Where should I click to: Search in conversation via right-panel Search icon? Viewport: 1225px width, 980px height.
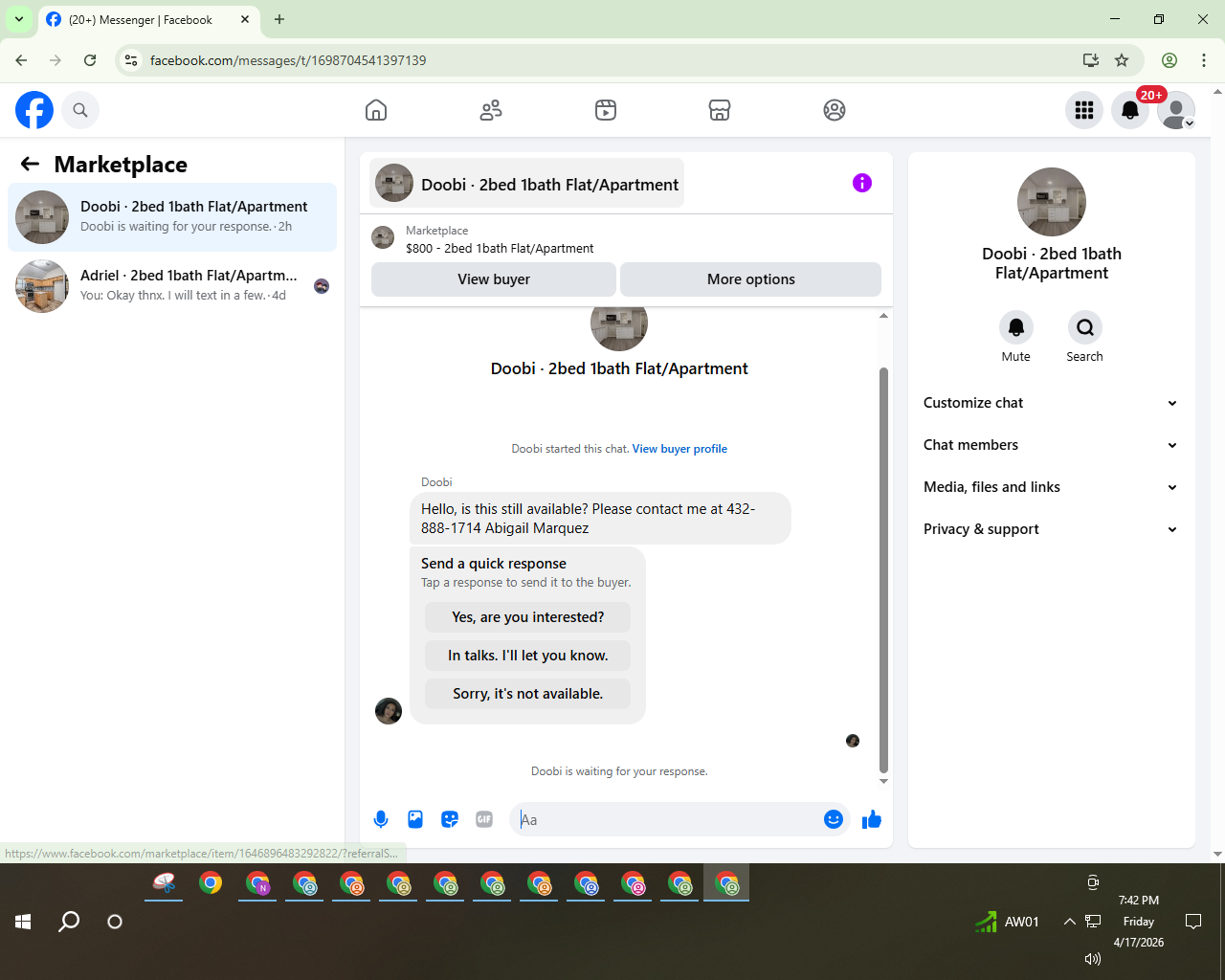pyautogui.click(x=1085, y=327)
